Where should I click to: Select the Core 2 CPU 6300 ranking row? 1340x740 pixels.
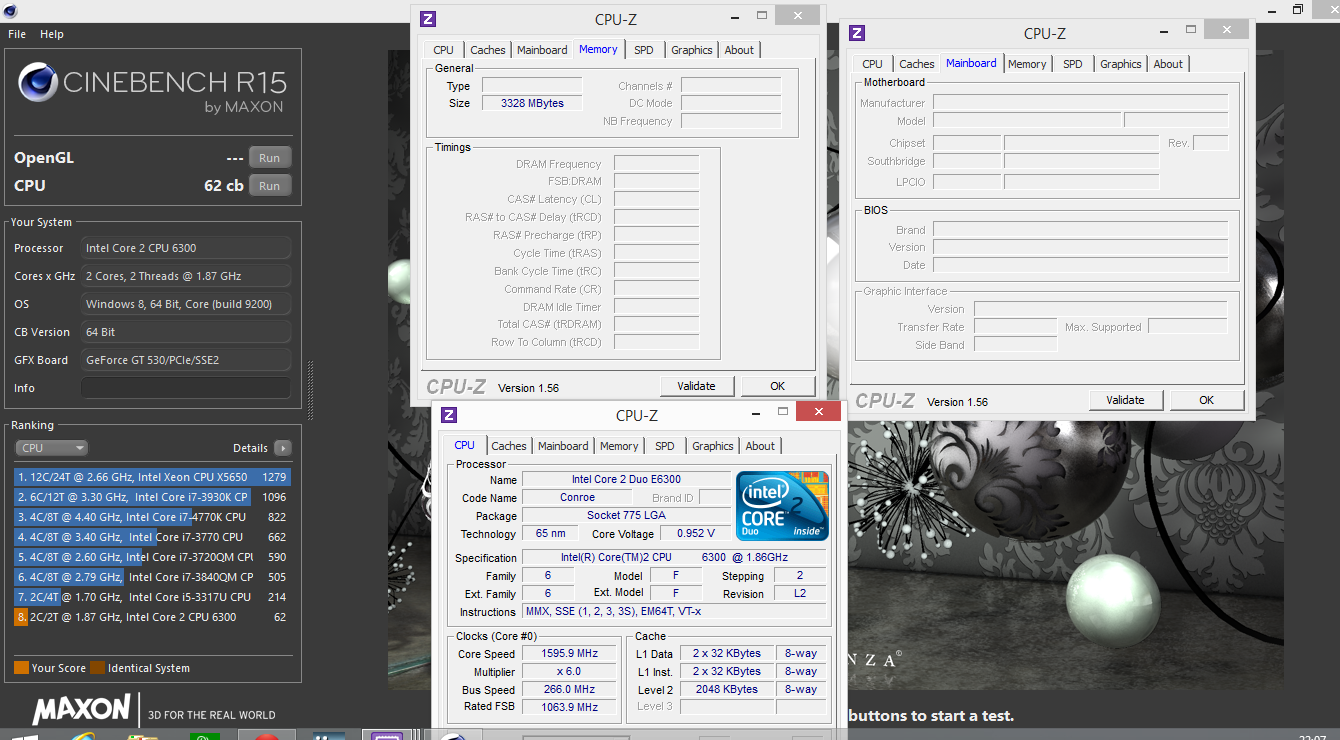point(152,617)
